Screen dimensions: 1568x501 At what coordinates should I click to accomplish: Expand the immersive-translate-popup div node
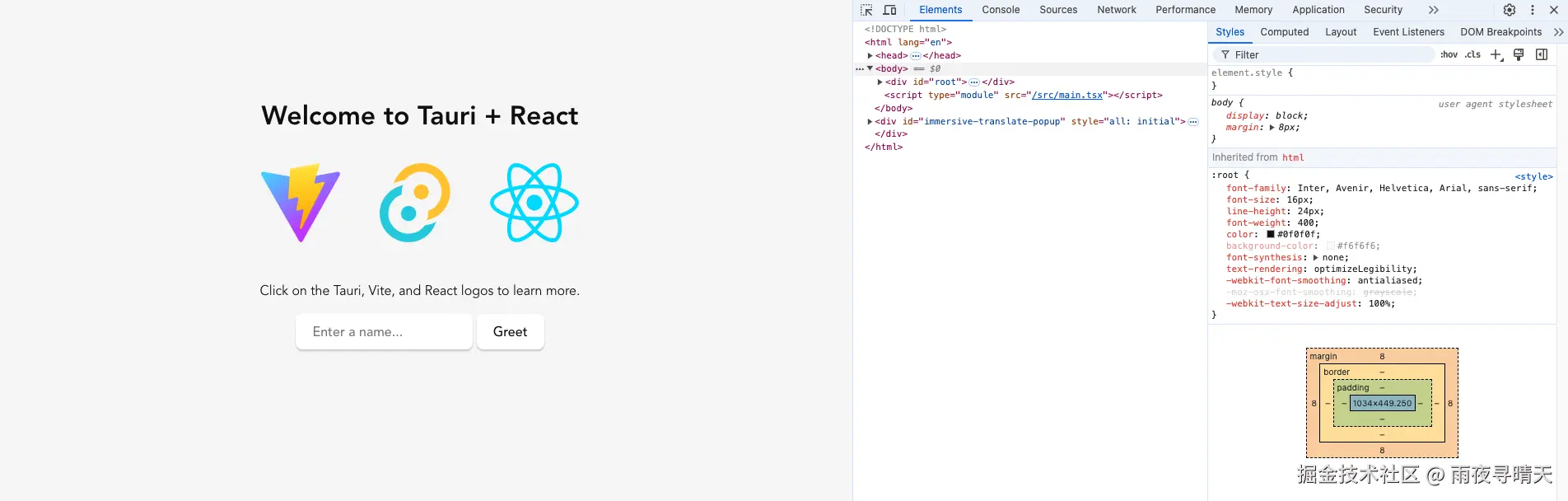(870, 121)
